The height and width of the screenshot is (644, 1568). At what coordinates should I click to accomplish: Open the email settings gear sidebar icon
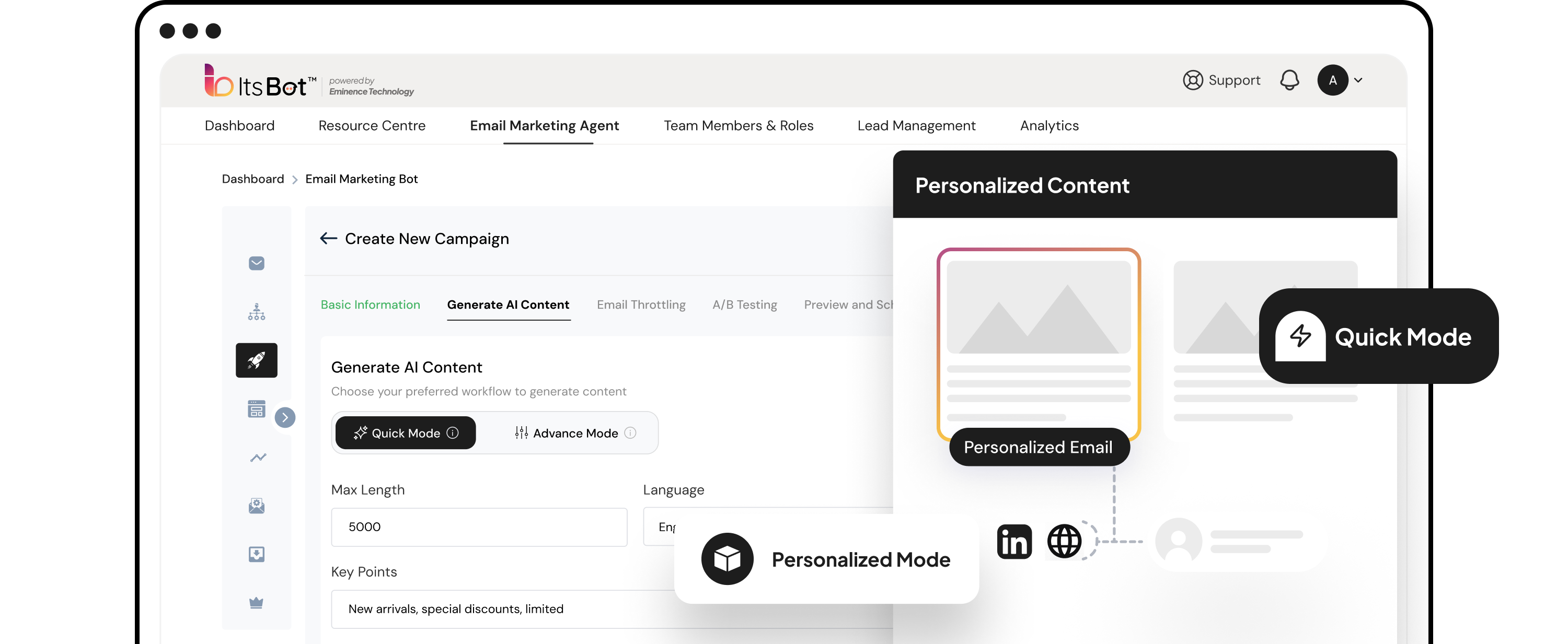click(x=256, y=506)
